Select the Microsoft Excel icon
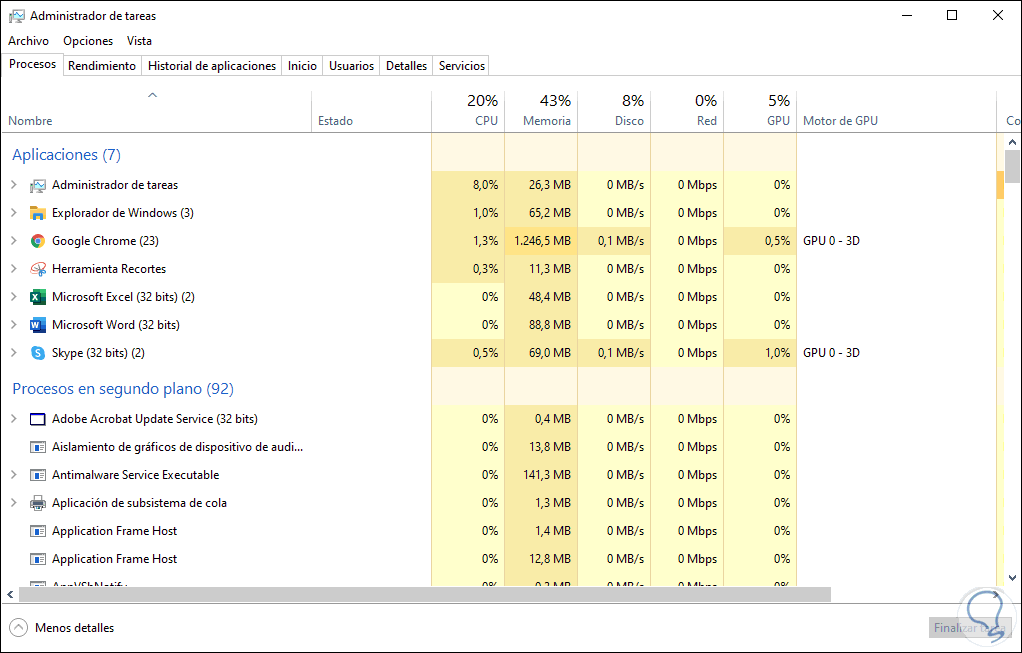 [38, 297]
